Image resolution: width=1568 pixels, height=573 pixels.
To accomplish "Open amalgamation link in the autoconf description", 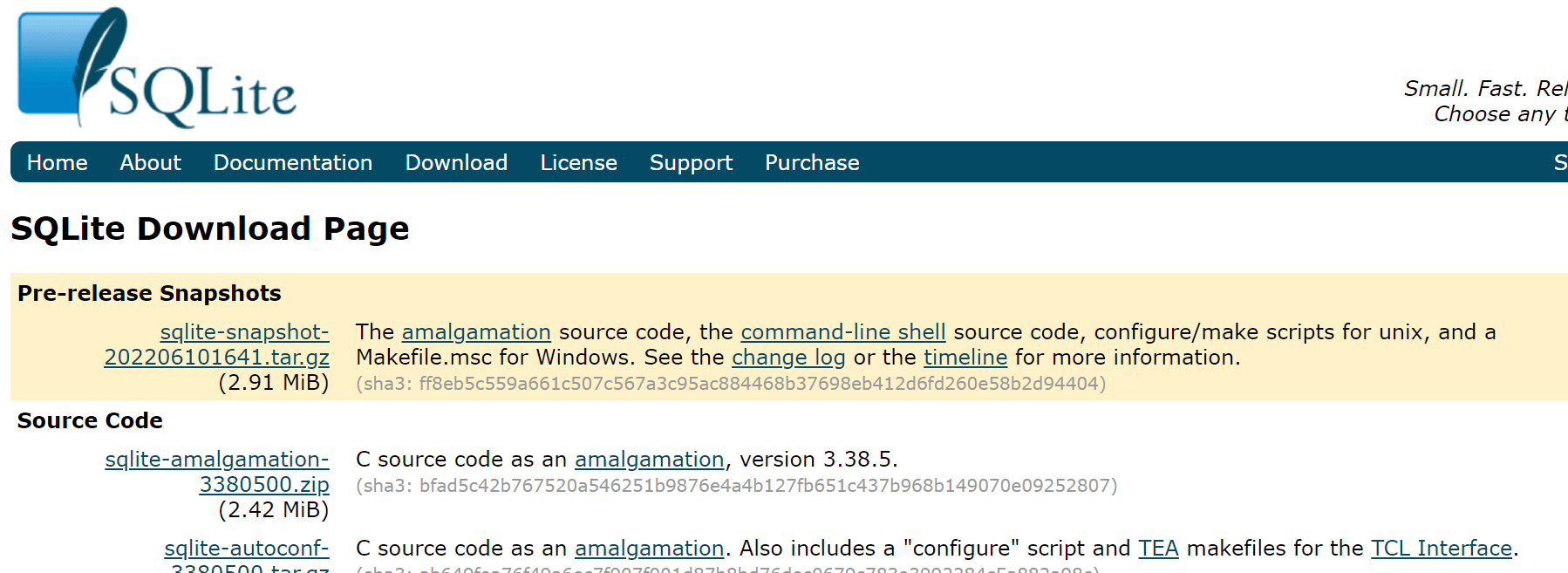I will point(649,549).
